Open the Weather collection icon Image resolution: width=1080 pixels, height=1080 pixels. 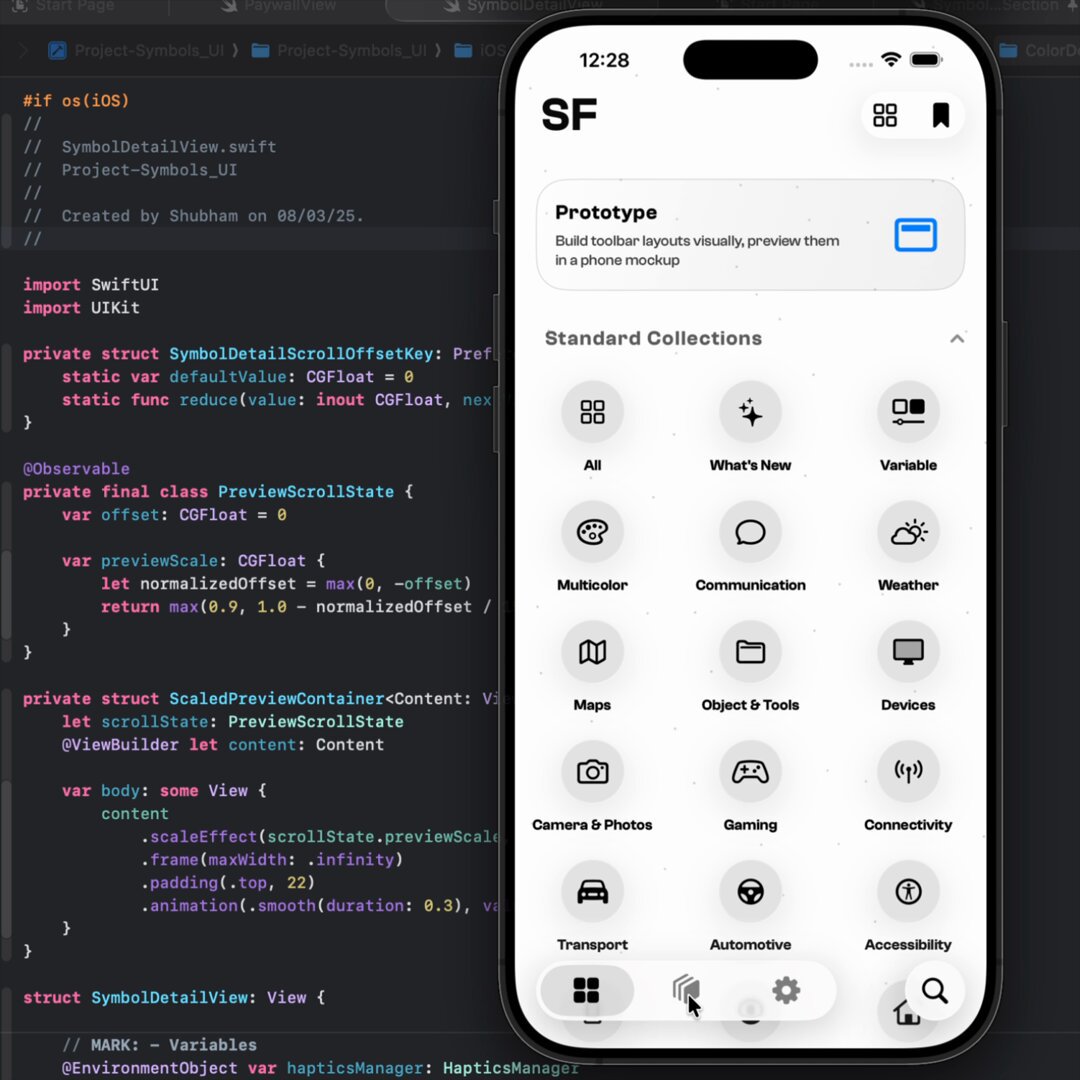pos(908,532)
